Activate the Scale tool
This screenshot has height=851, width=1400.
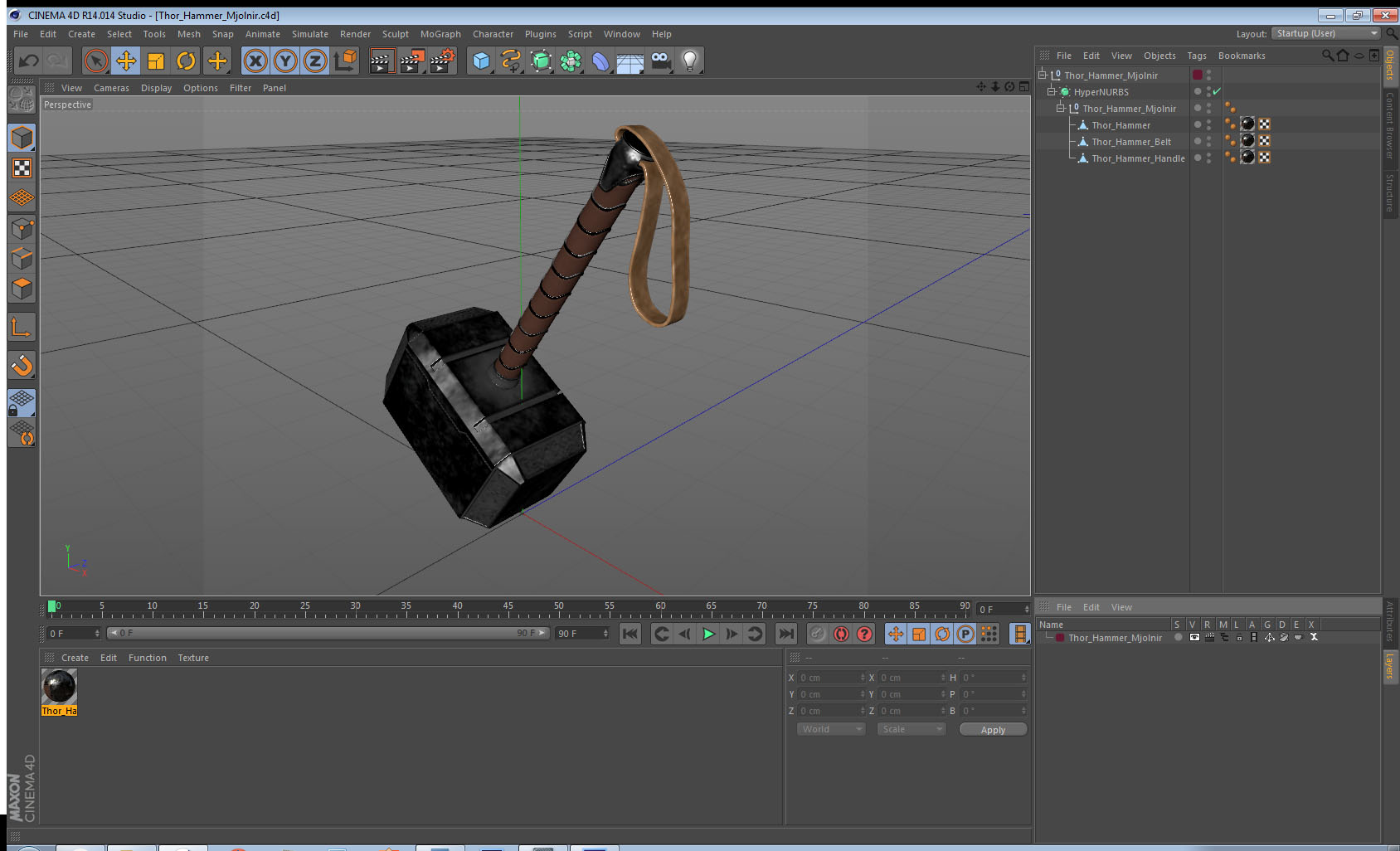[156, 61]
